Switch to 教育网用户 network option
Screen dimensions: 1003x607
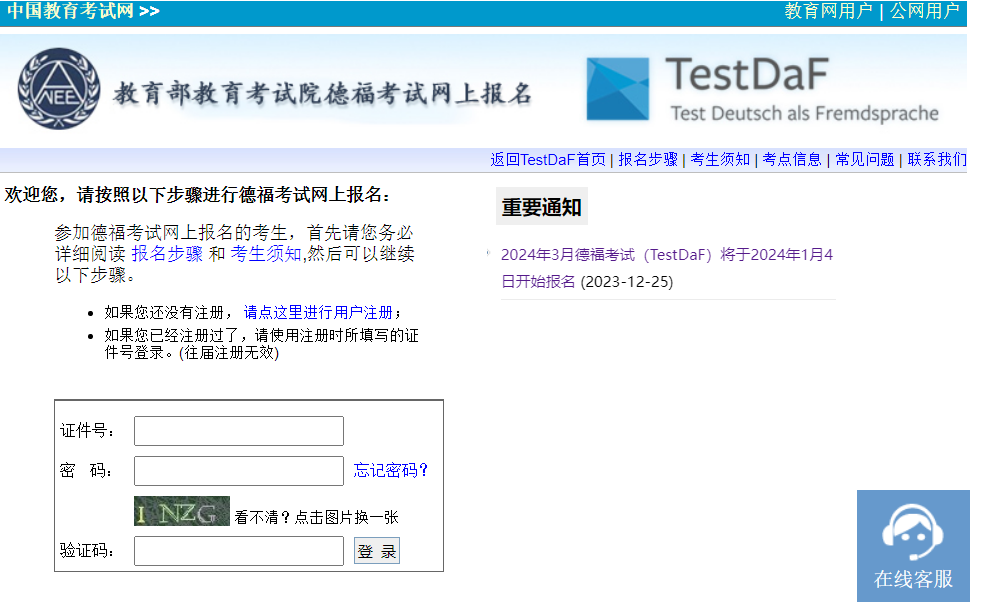828,11
